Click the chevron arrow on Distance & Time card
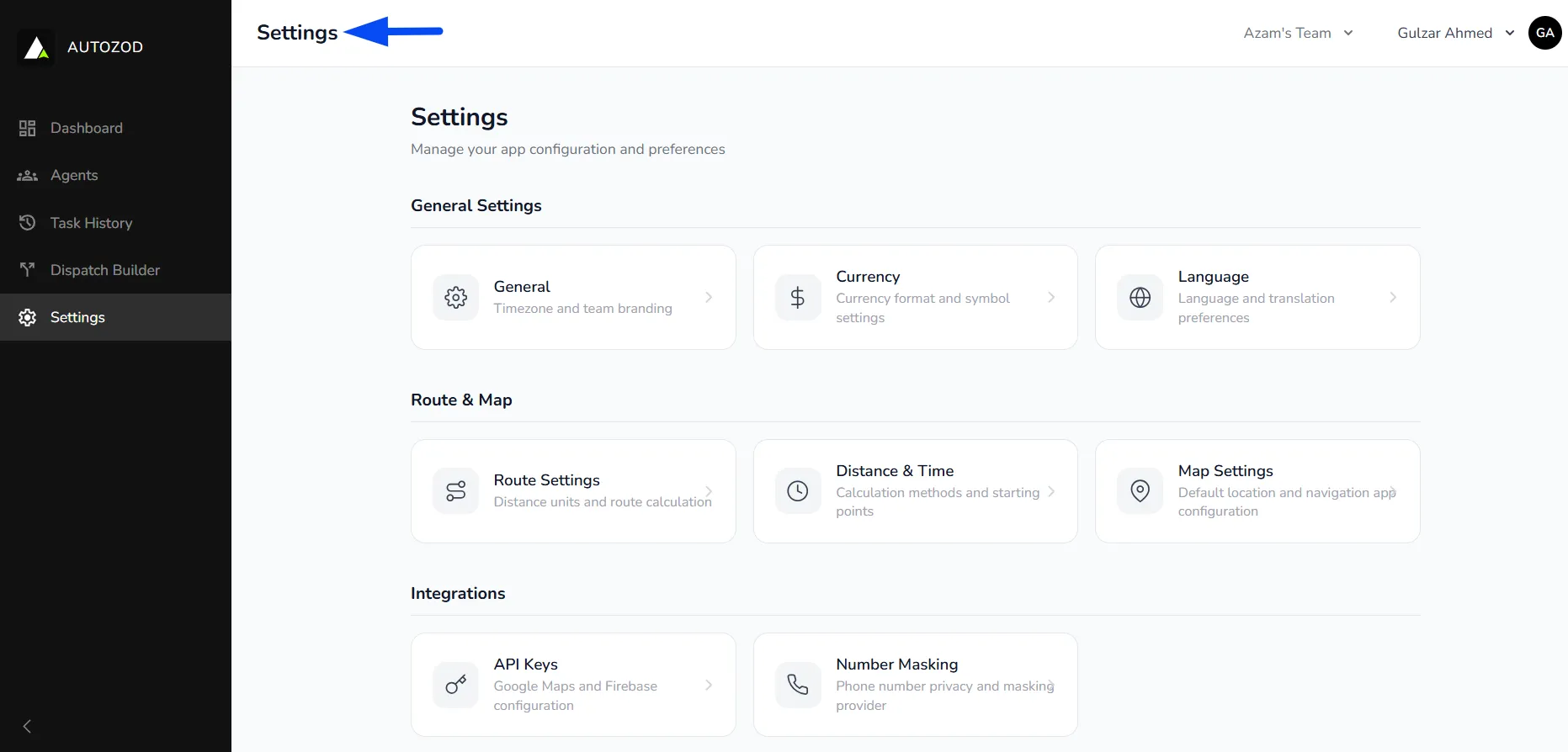Viewport: 1568px width, 752px height. coord(1051,491)
